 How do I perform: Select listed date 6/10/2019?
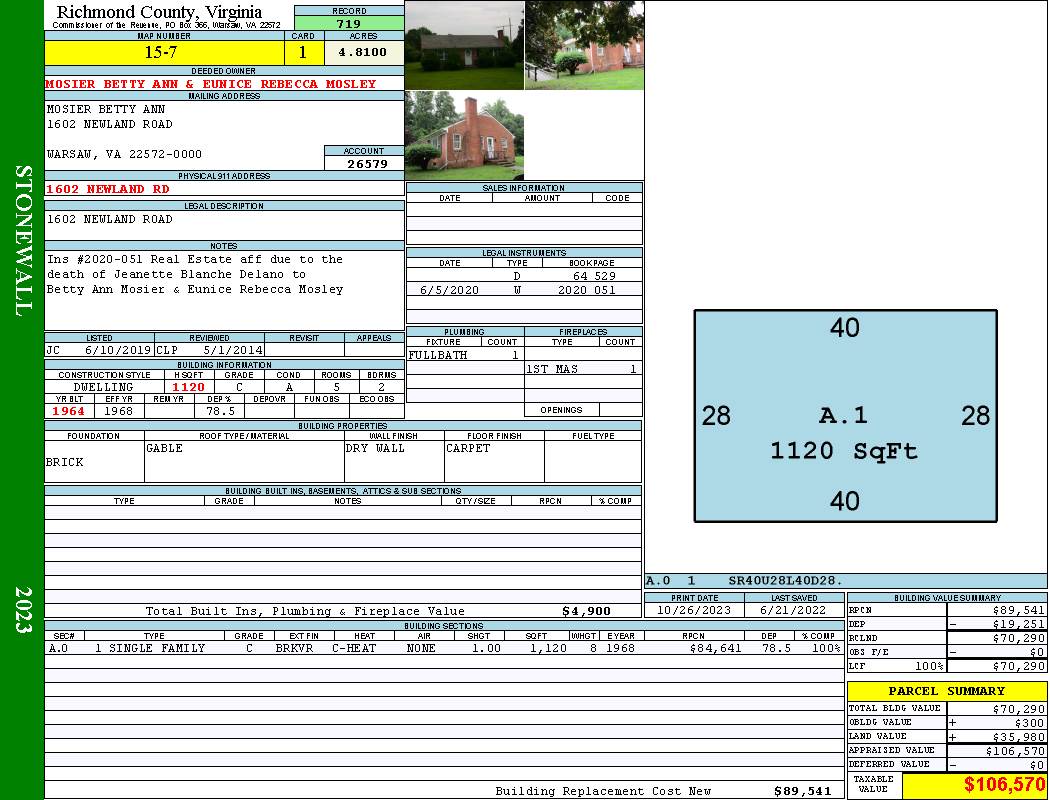point(118,349)
